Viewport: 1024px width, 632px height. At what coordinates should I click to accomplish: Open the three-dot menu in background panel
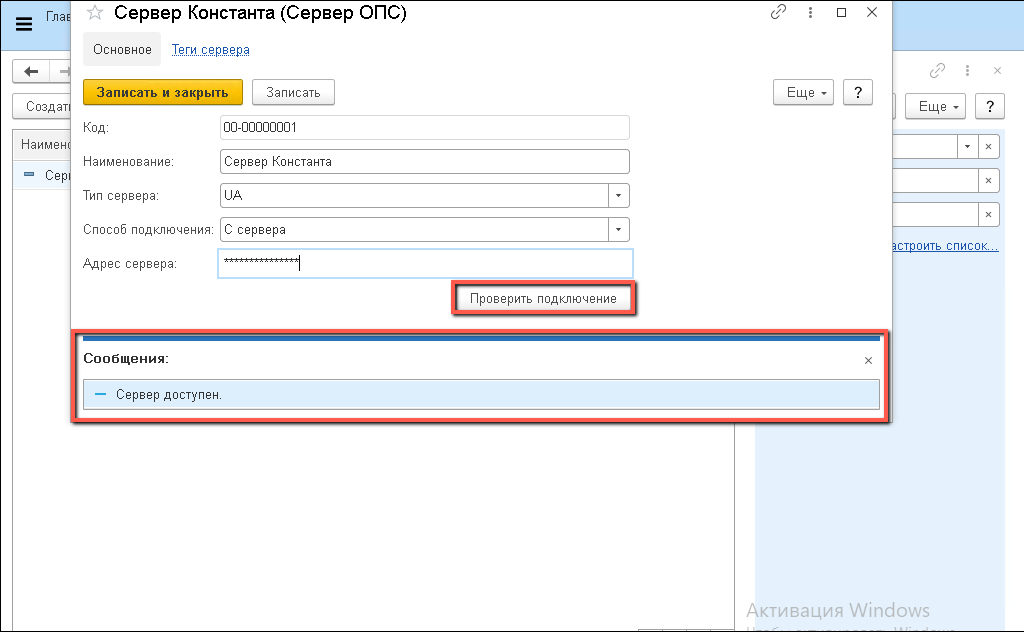pyautogui.click(x=967, y=71)
